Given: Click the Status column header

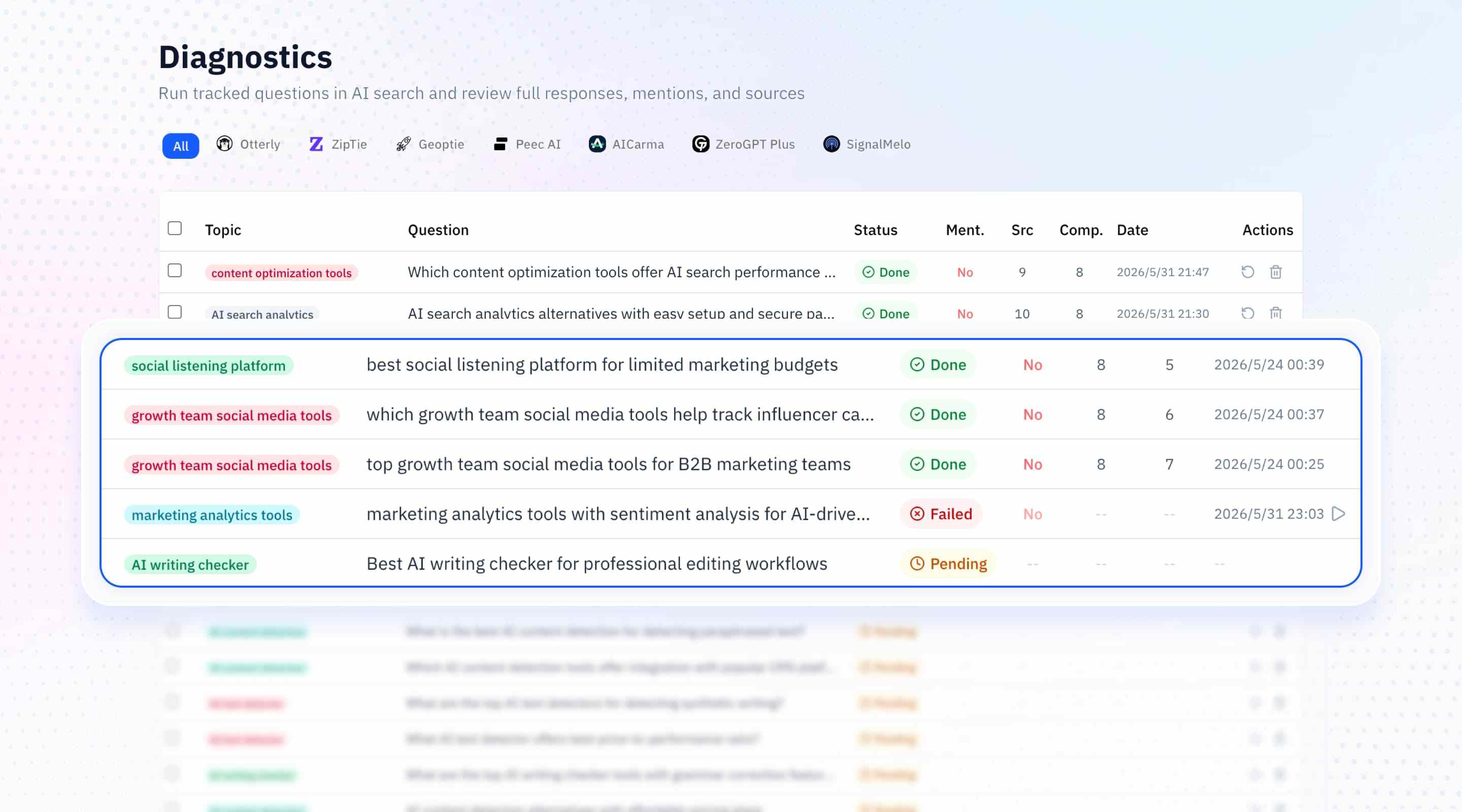Looking at the screenshot, I should coord(875,230).
